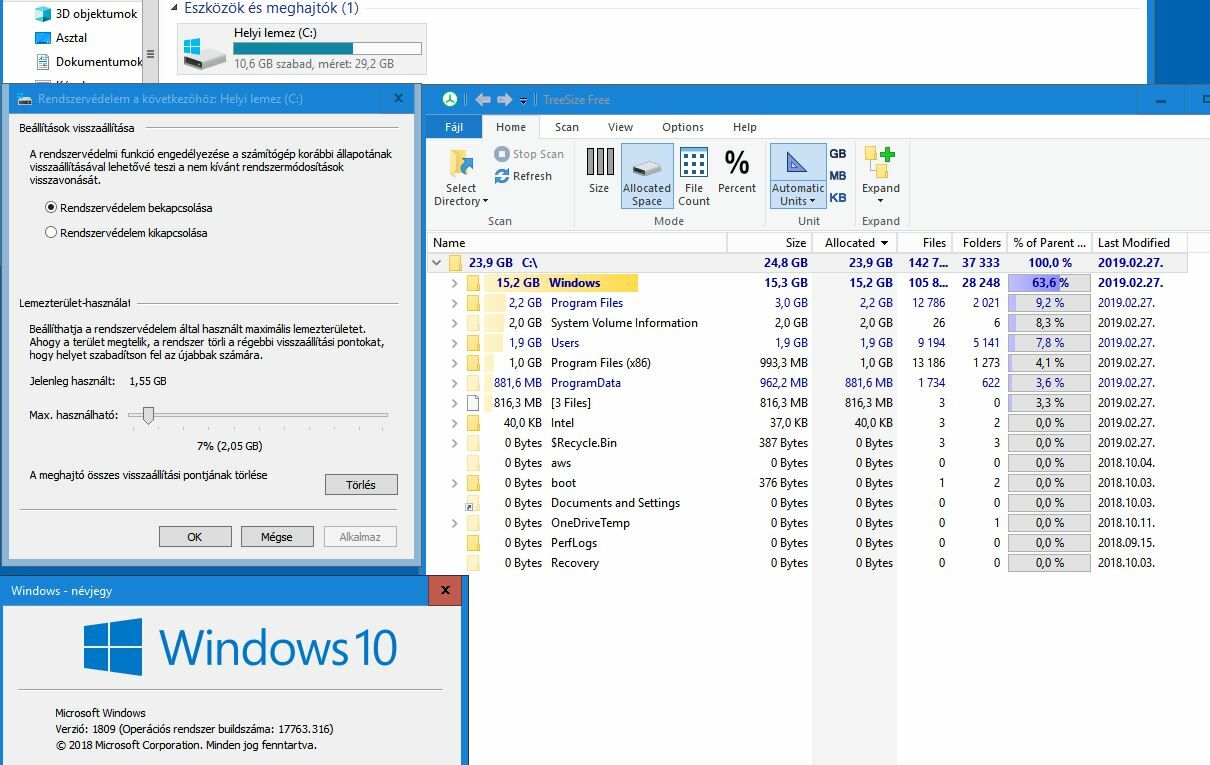Click OK in Rendszervédelem dialog
This screenshot has width=1210, height=765.
[x=195, y=536]
